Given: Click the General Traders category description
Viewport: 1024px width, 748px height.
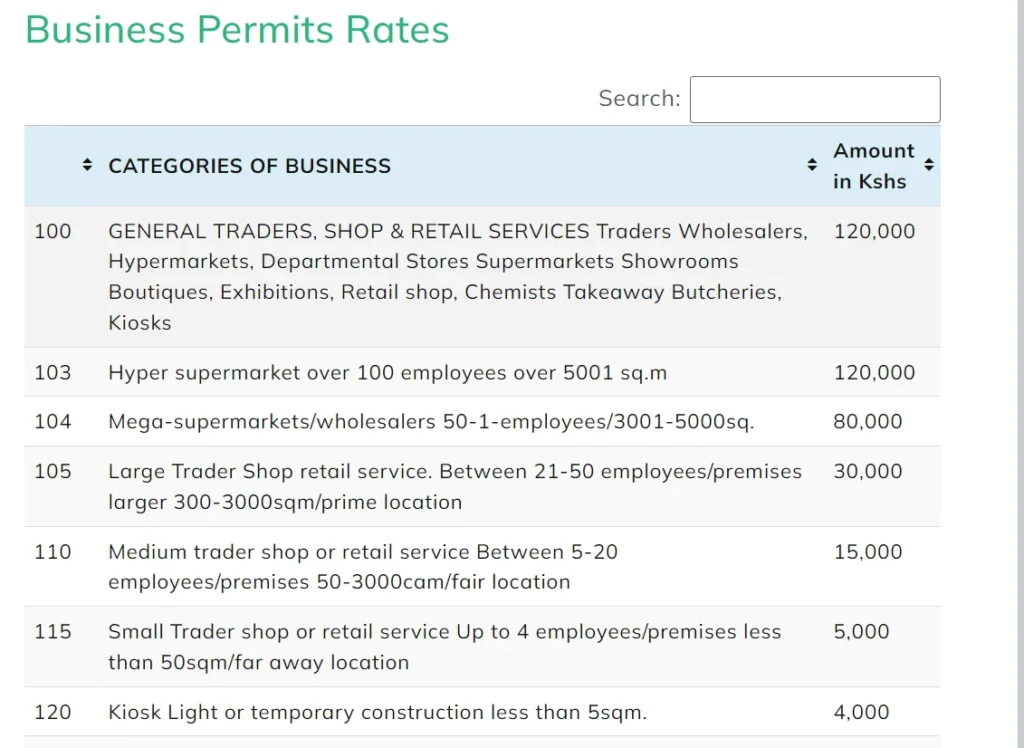Looking at the screenshot, I should pyautogui.click(x=457, y=276).
